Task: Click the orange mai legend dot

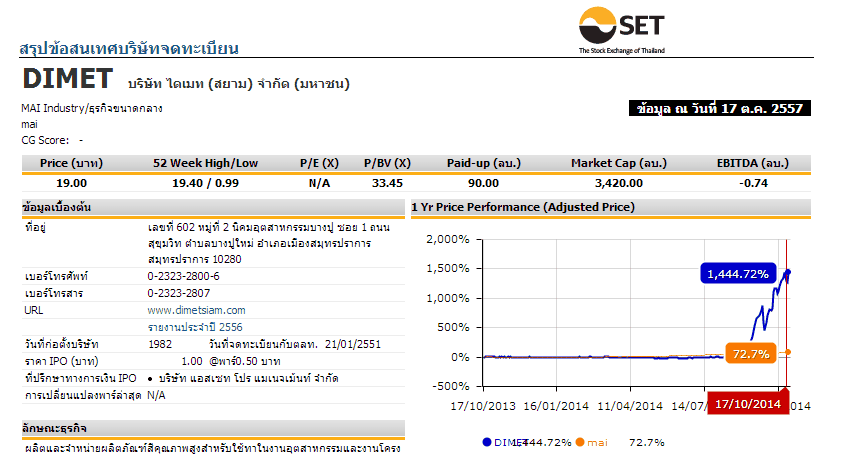Action: pos(580,442)
